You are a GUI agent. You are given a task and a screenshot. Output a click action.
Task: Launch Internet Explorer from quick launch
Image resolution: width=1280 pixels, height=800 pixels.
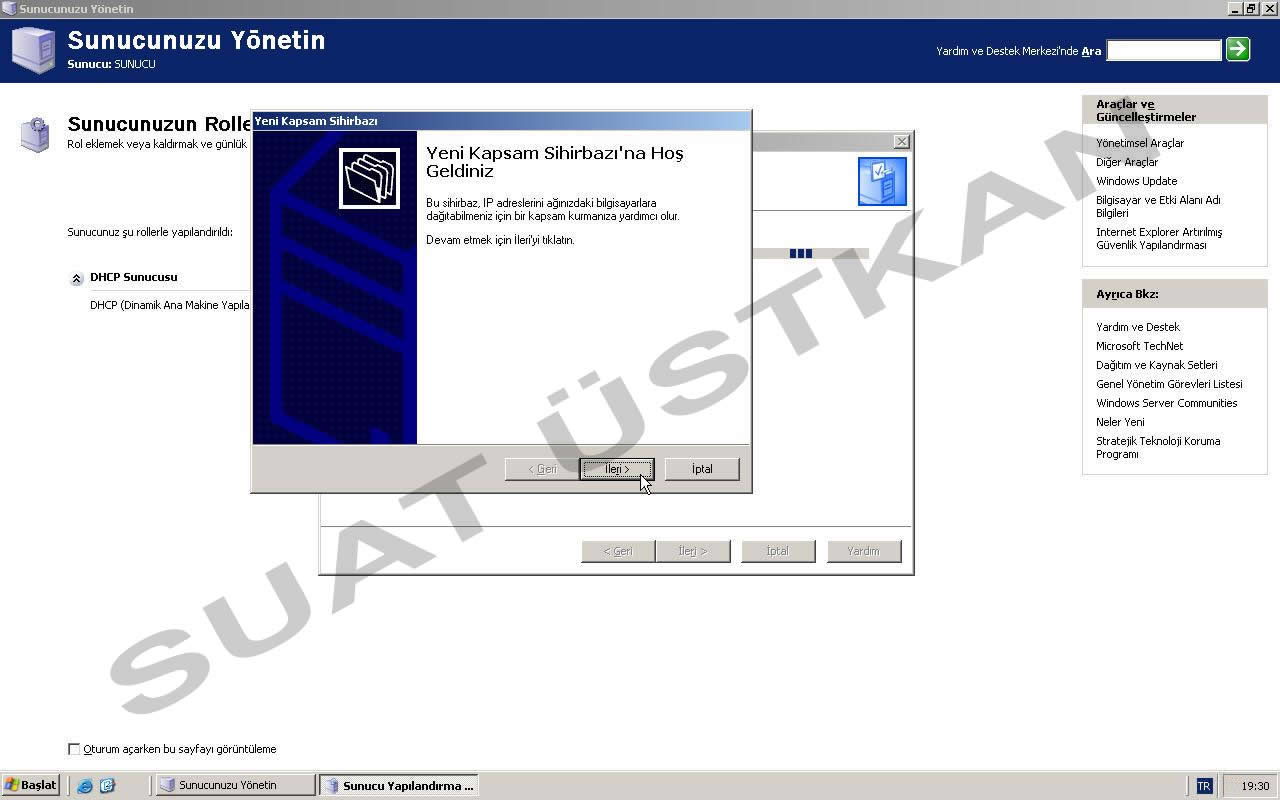coord(85,786)
